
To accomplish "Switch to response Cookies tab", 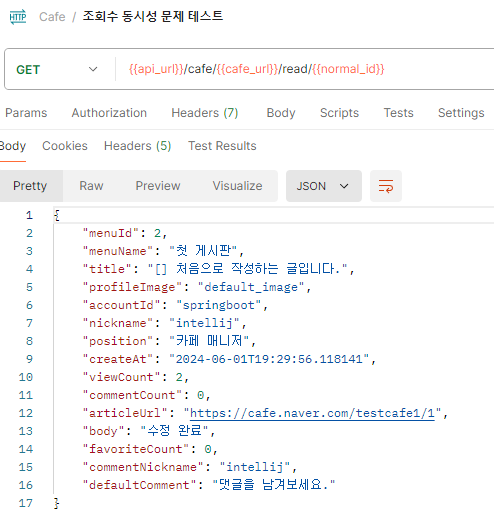I will [x=65, y=146].
